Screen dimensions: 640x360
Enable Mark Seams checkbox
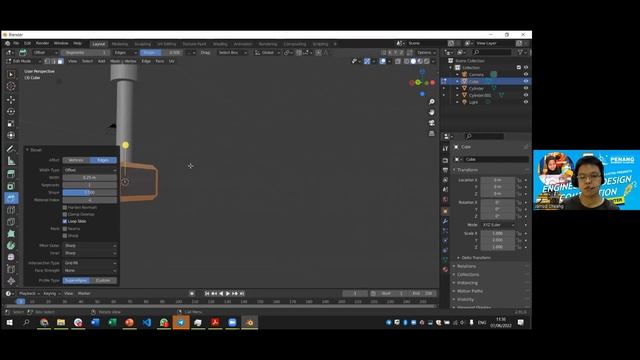[x=65, y=229]
